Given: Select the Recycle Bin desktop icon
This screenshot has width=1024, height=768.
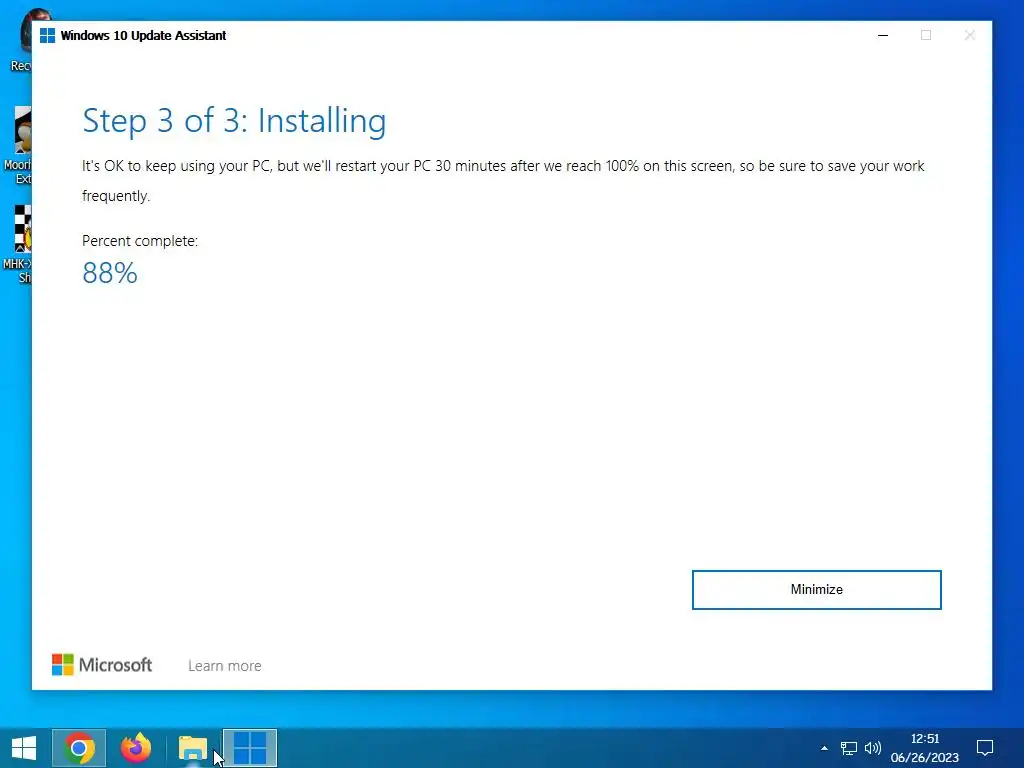Looking at the screenshot, I should point(20,40).
